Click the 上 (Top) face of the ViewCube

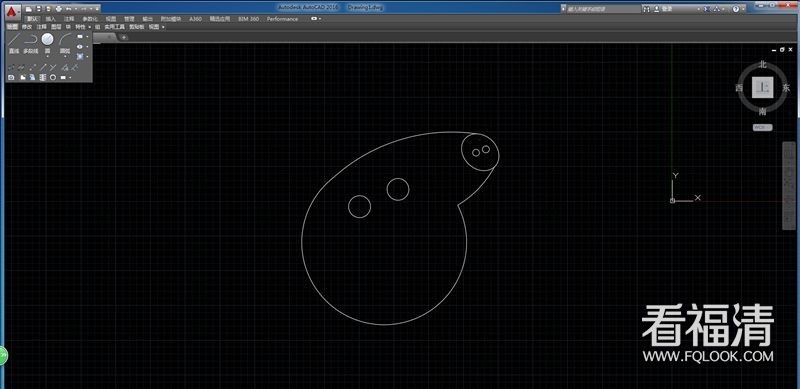click(x=763, y=87)
